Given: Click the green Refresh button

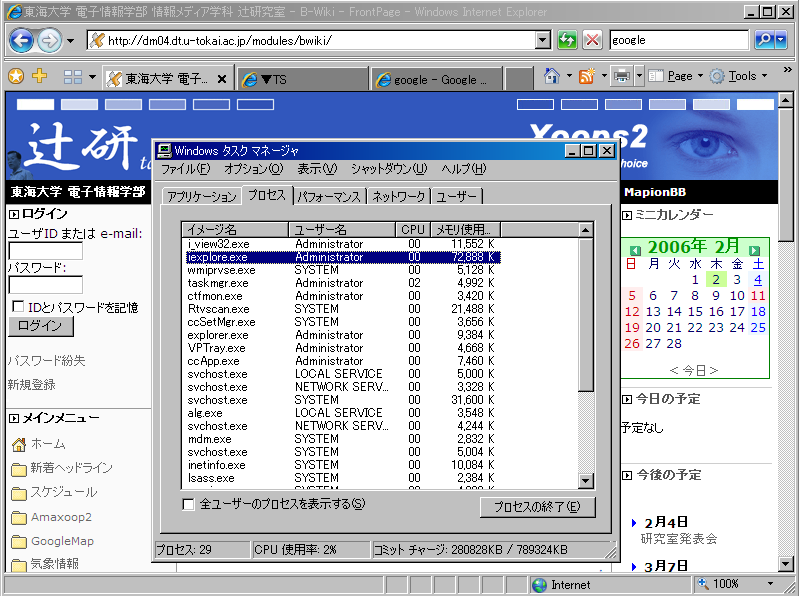Looking at the screenshot, I should point(567,40).
